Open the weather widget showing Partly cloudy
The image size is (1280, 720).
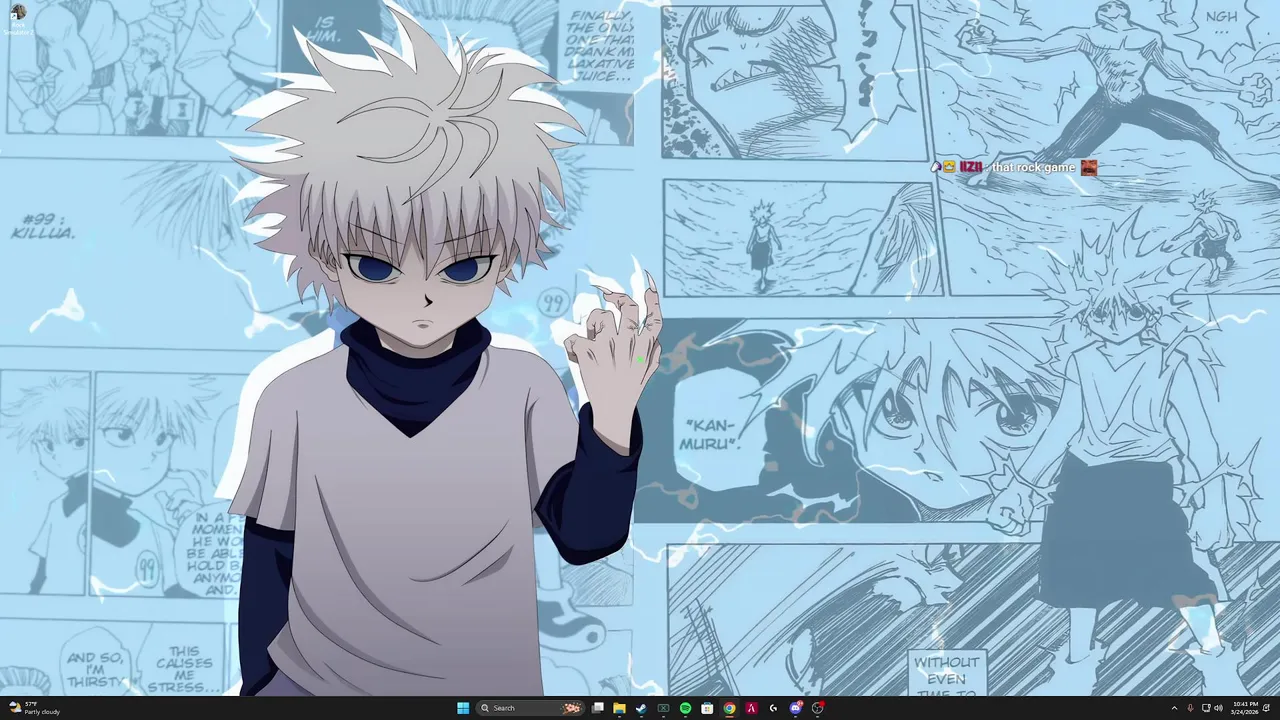[35, 708]
